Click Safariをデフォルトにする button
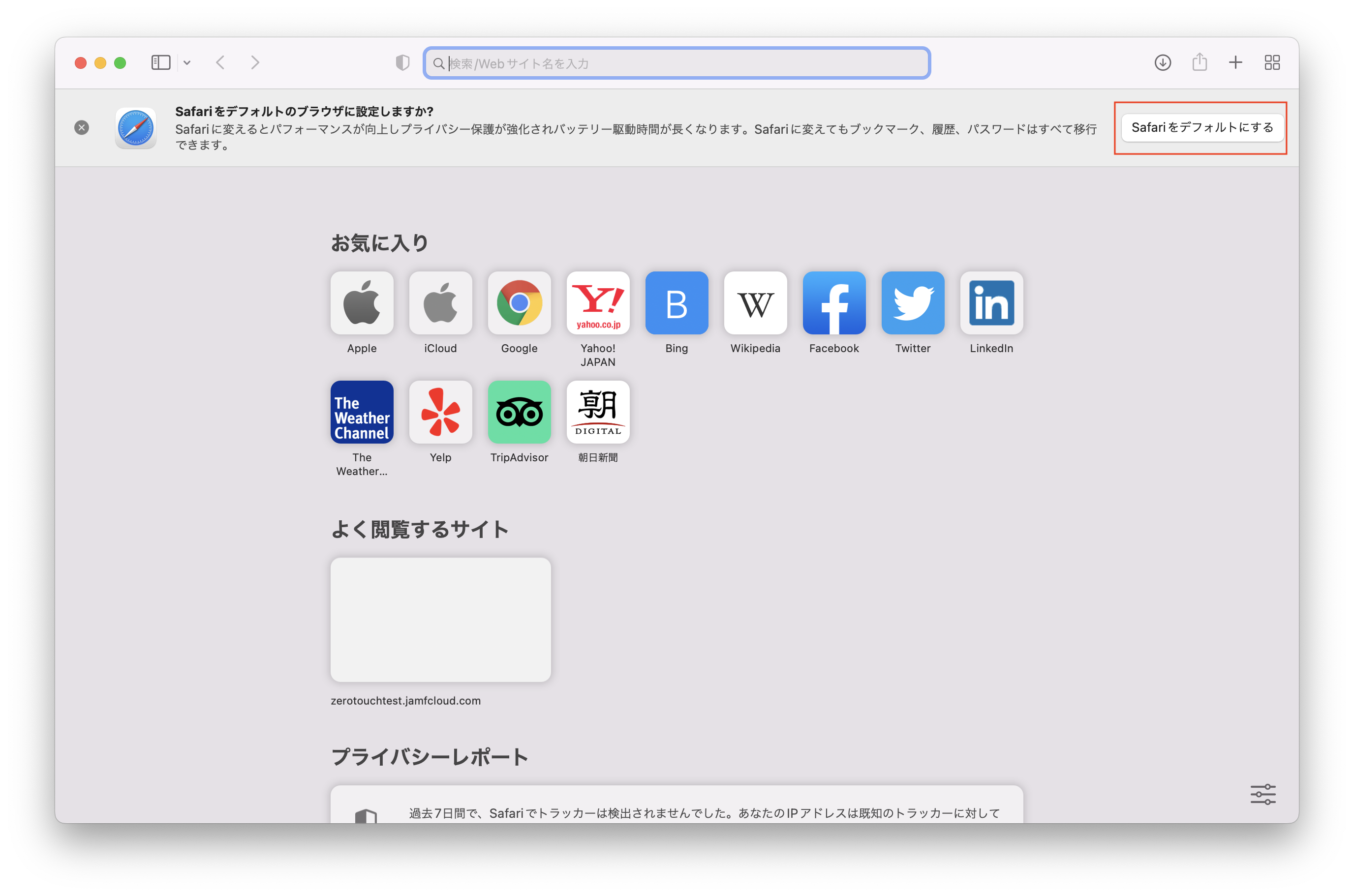 point(1202,127)
